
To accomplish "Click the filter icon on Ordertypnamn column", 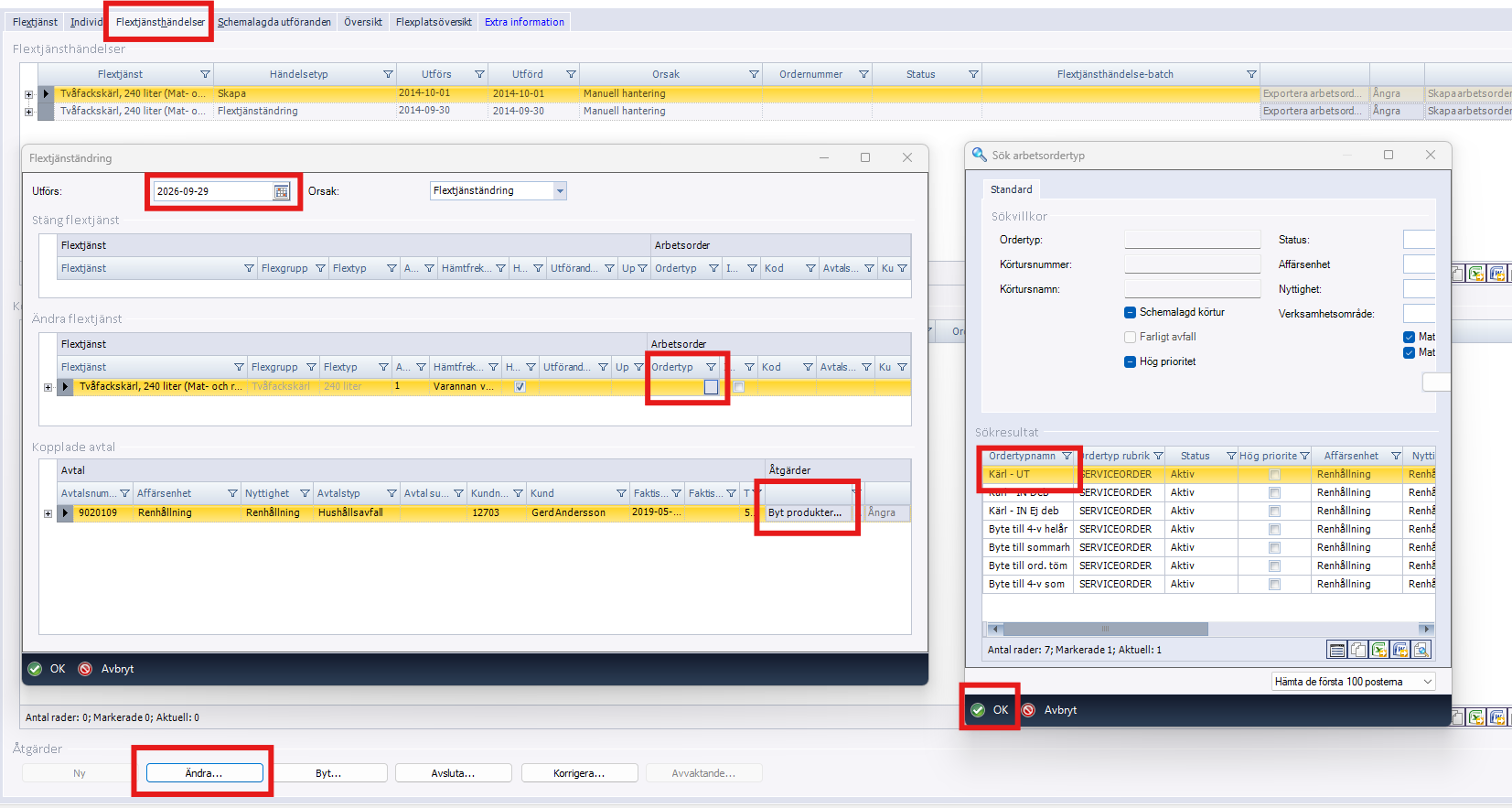I will [x=1067, y=456].
